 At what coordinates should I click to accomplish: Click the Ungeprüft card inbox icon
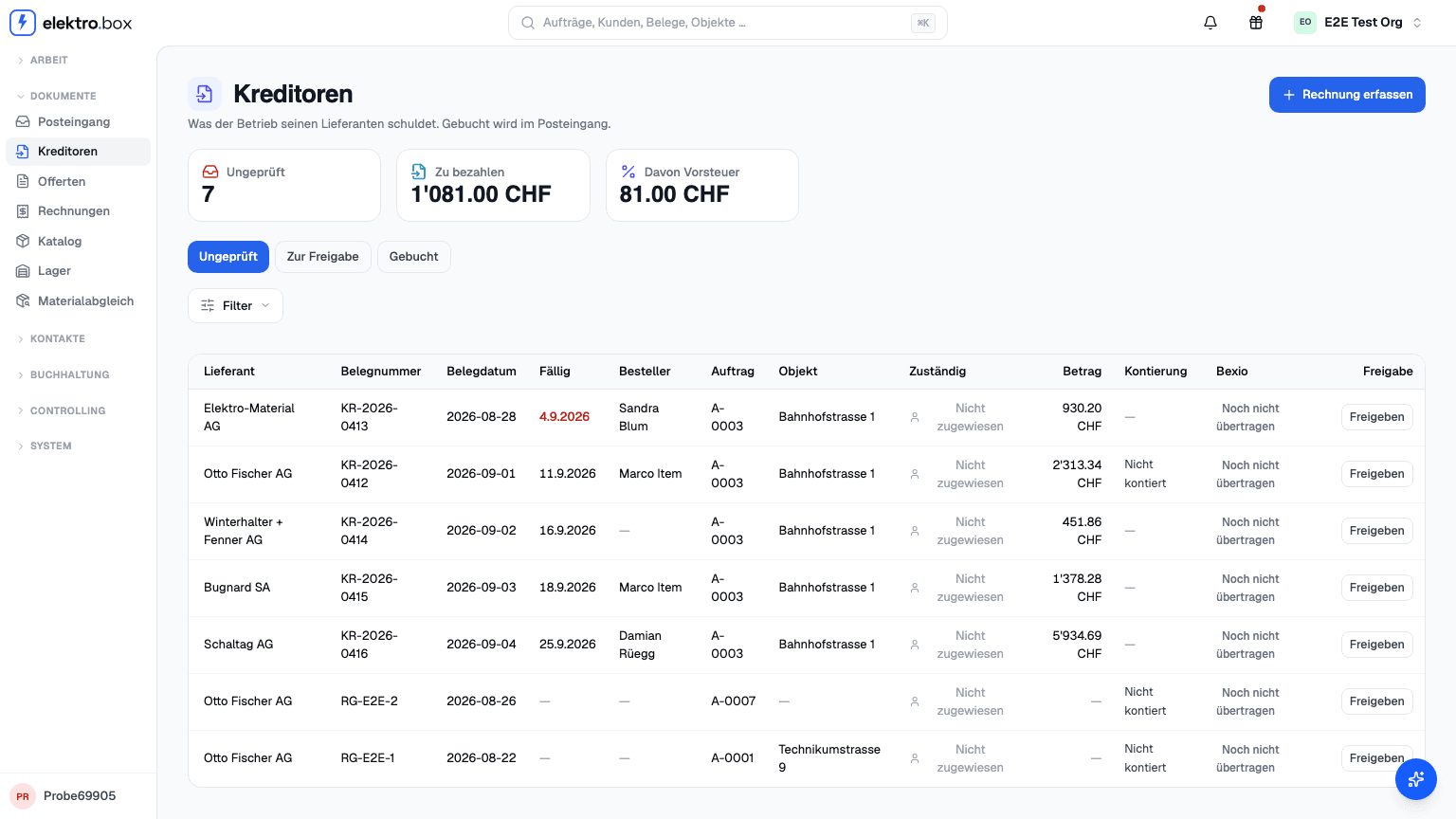210,172
